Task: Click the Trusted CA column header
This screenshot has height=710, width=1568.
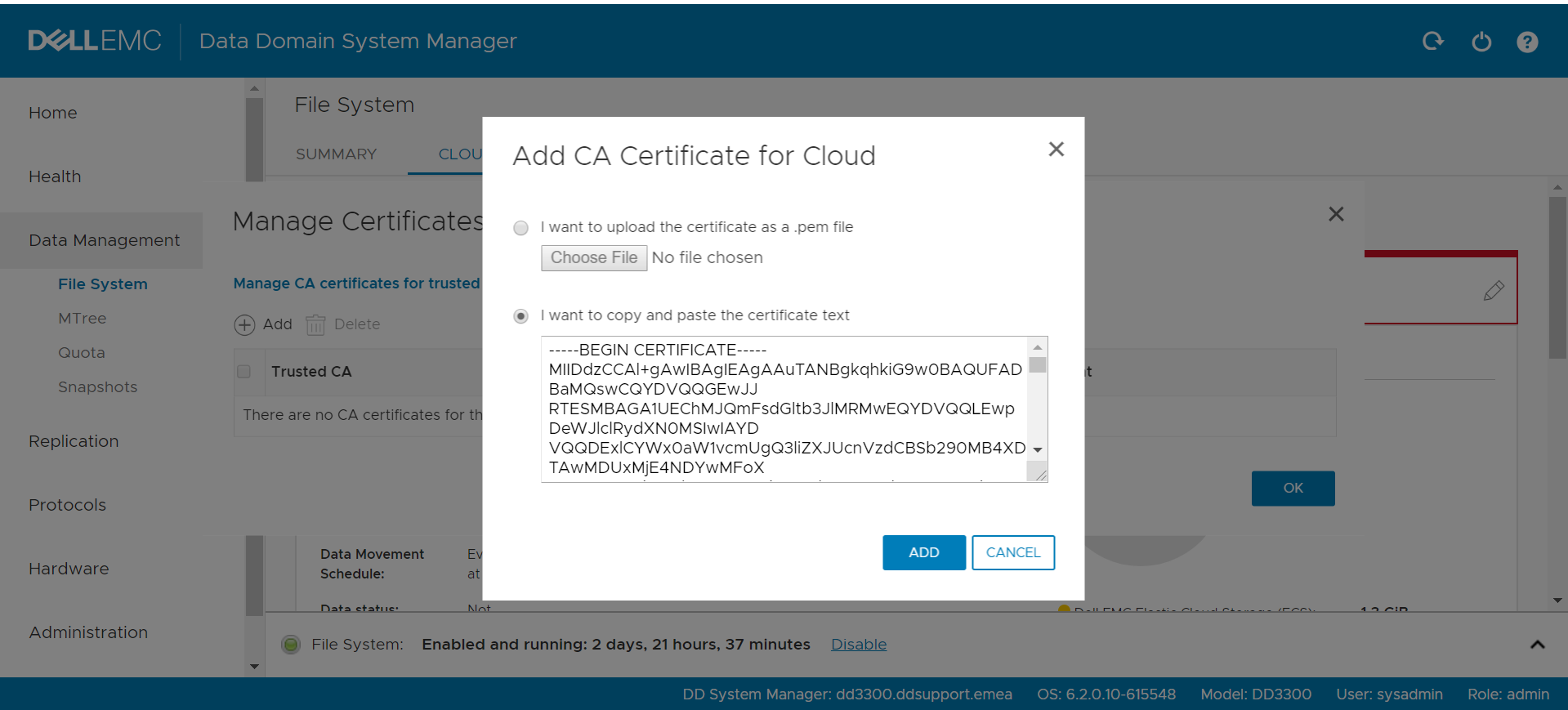Action: (x=311, y=372)
